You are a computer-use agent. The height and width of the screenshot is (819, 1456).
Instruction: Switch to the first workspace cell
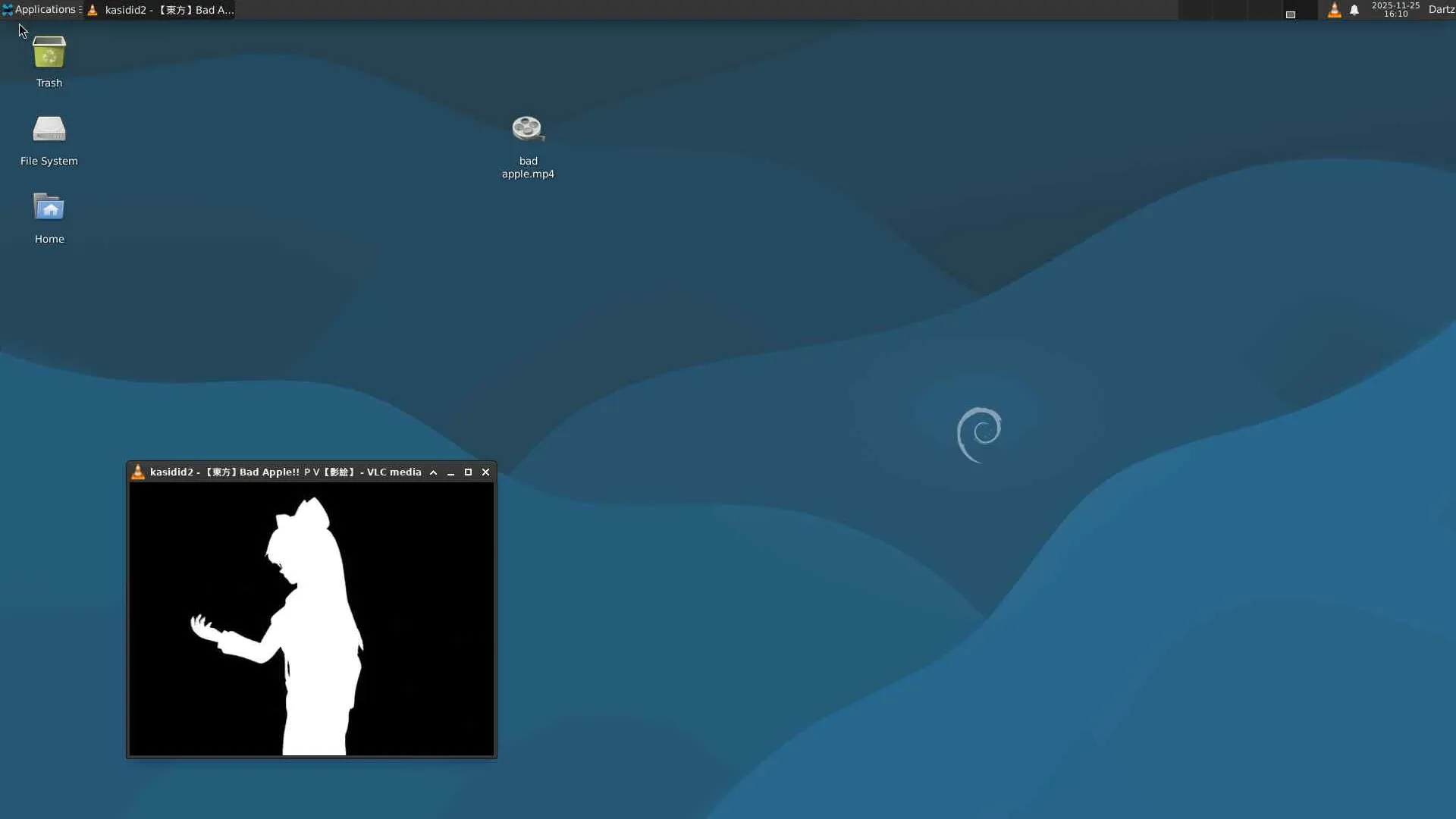(x=1195, y=10)
